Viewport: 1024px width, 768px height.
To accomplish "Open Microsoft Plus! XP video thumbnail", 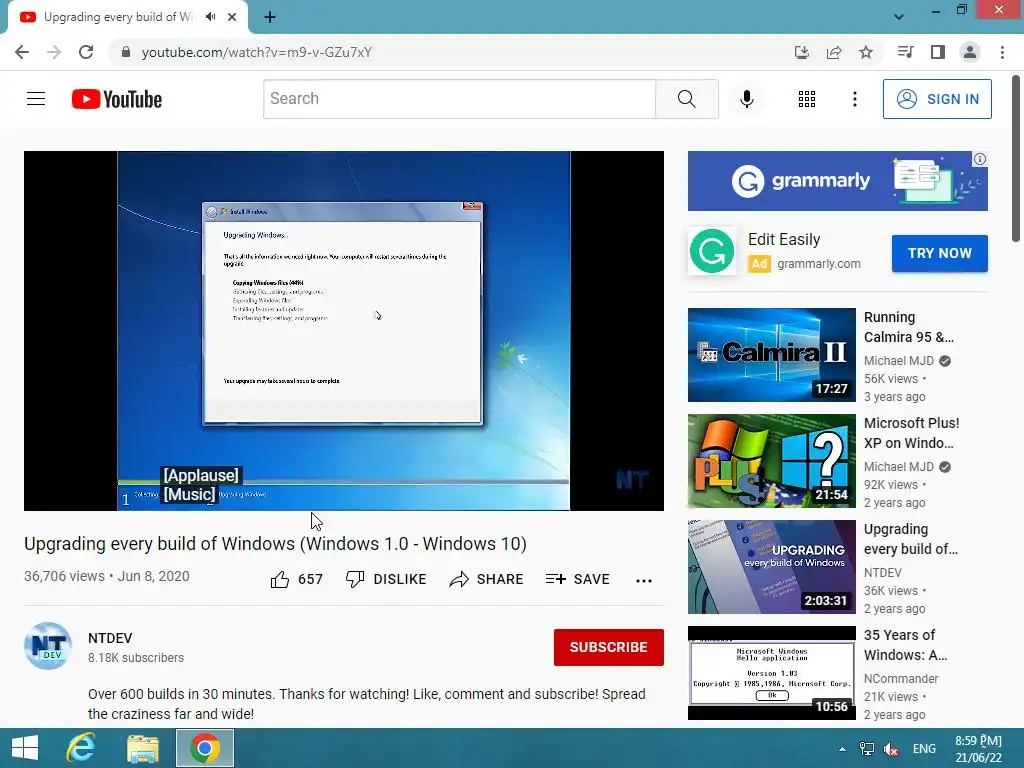I will [x=771, y=461].
